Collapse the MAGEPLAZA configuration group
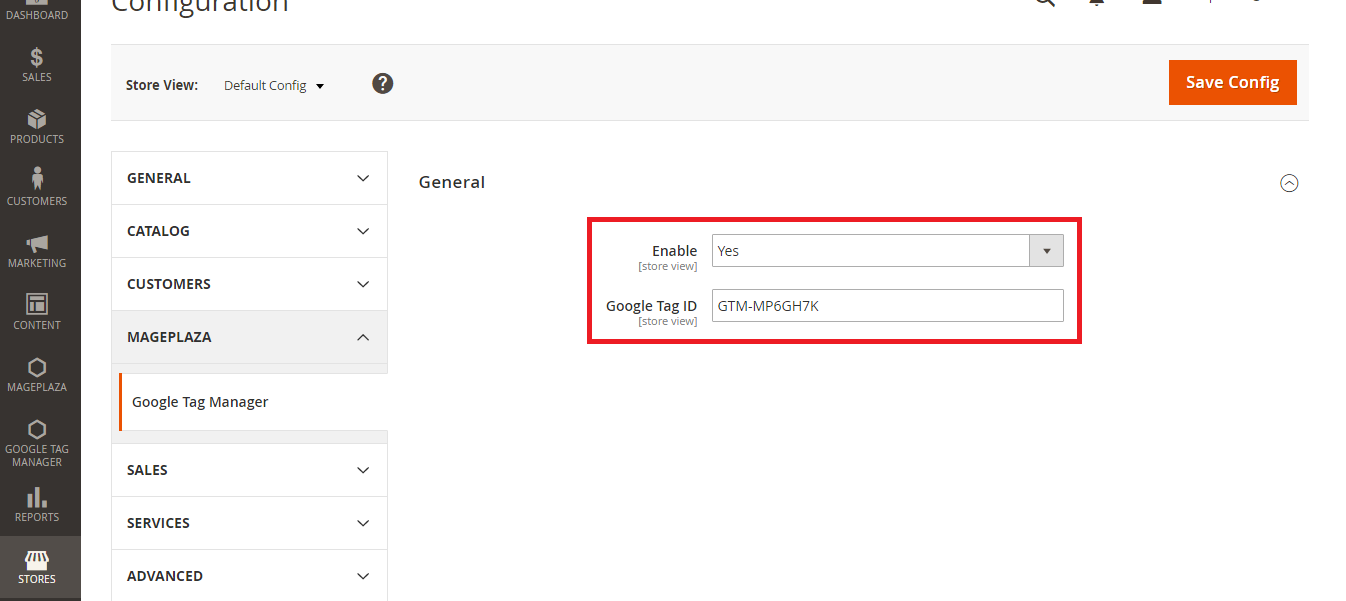 click(249, 337)
